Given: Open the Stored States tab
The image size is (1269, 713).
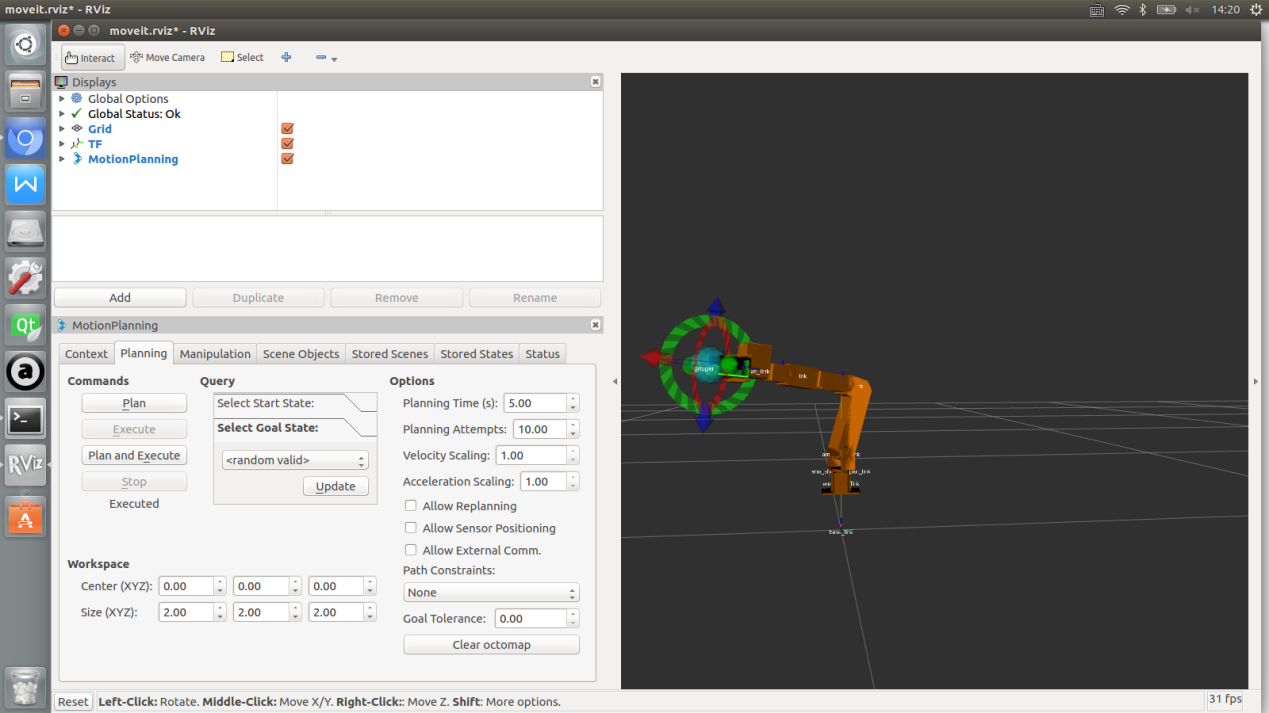Looking at the screenshot, I should tap(476, 354).
